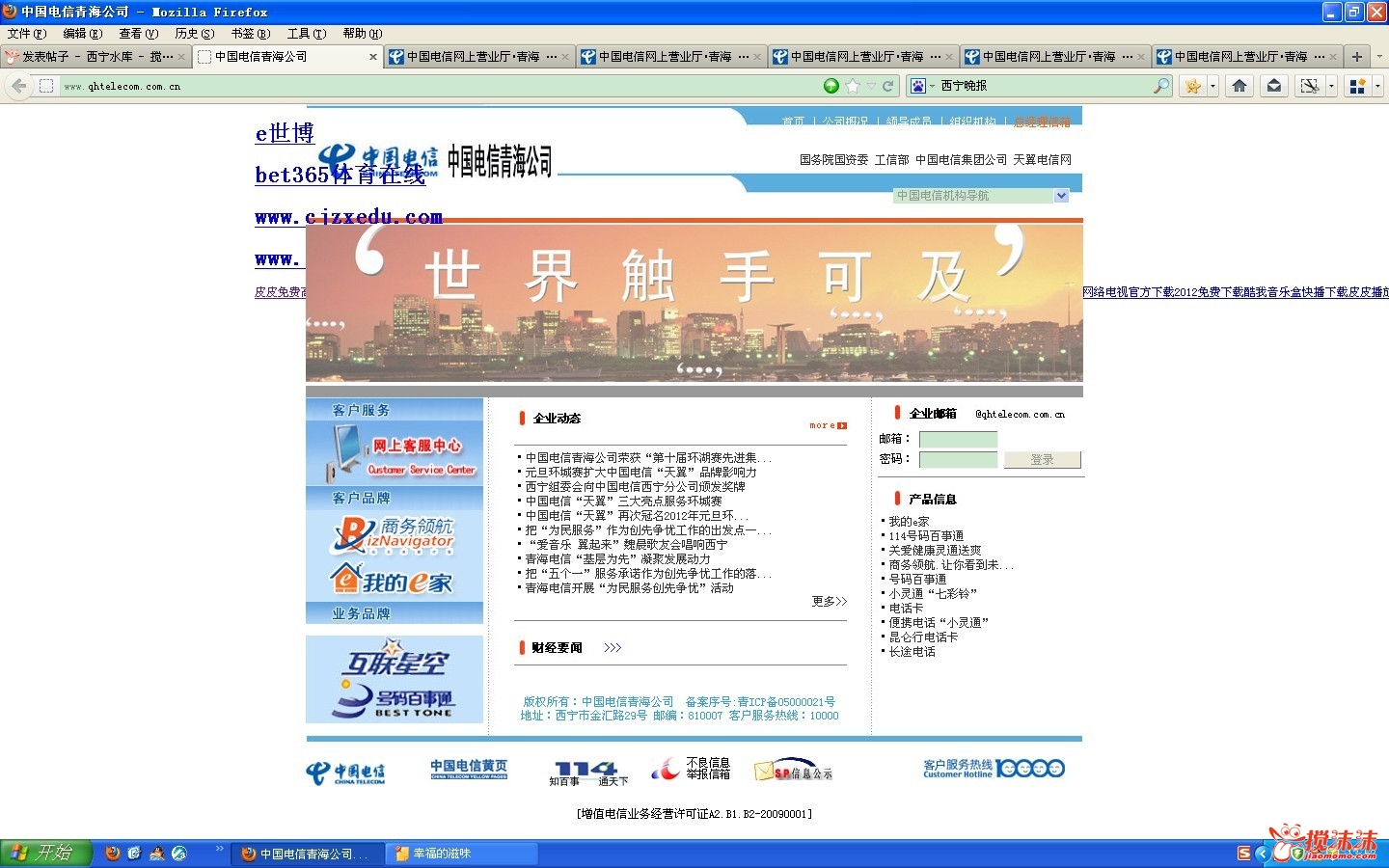This screenshot has width=1389, height=868.
Task: Open the 查看 menu
Action: coord(138,34)
